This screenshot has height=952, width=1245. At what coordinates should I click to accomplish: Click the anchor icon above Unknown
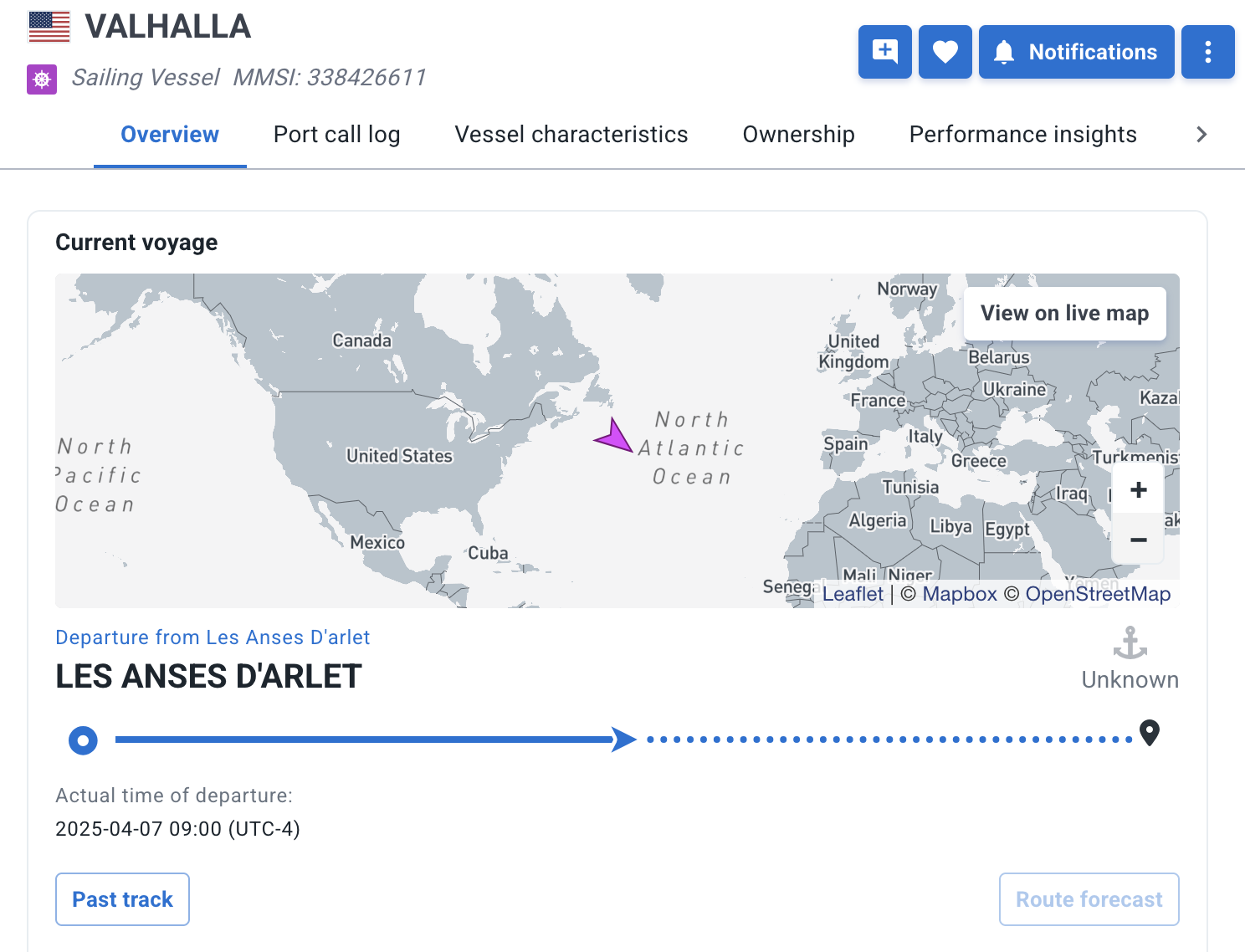click(x=1130, y=643)
